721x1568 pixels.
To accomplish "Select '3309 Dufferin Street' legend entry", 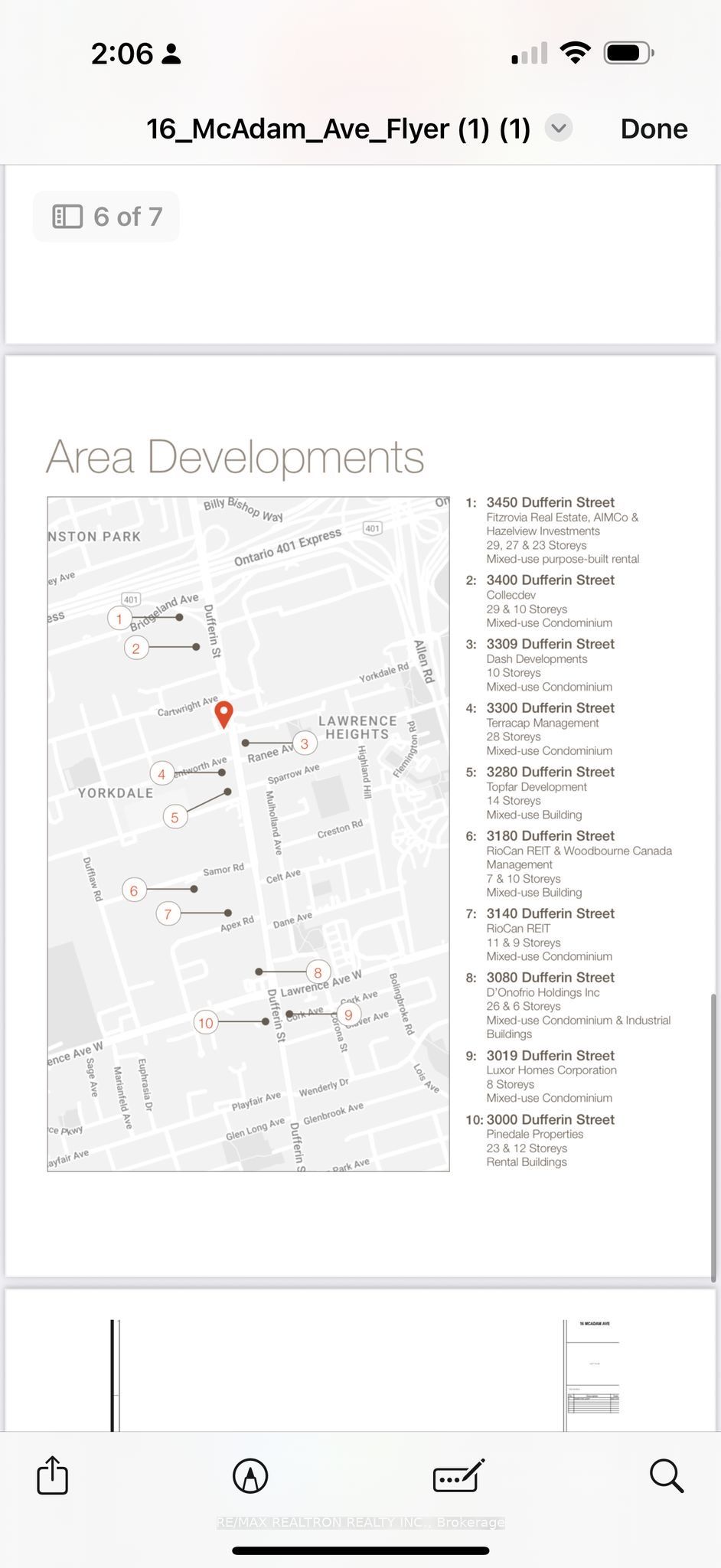I will (x=550, y=644).
